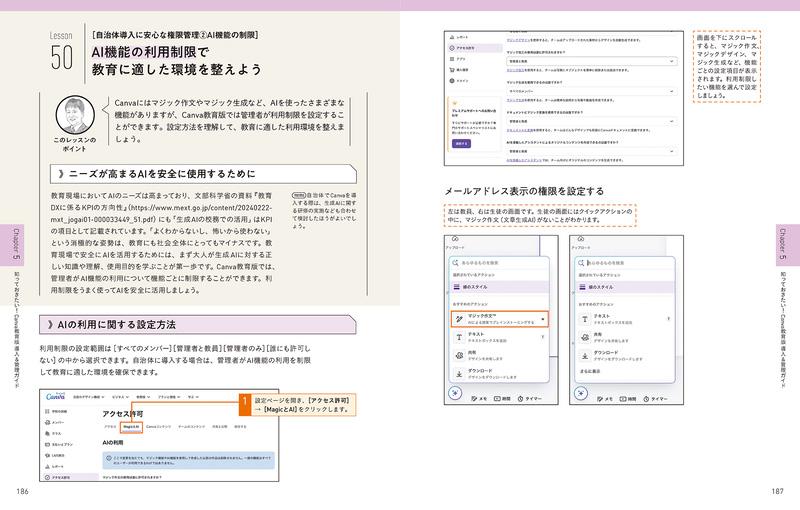Click the sparkle assistant button in the teacher screen
Screen dimensions: 800x510
click(x=455, y=393)
